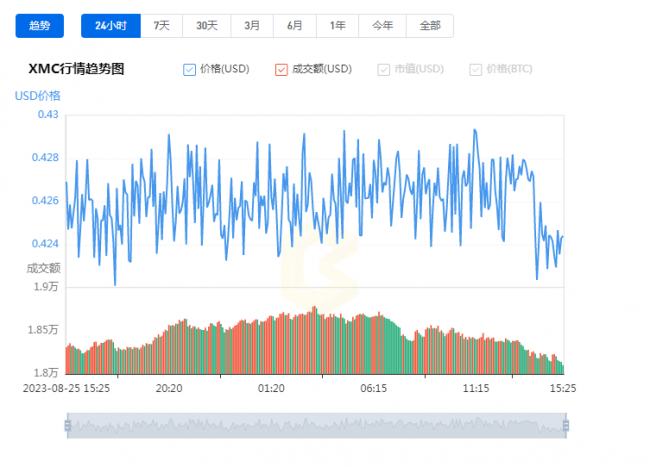Click the 20:20 time axis label
The height and width of the screenshot is (467, 650).
pos(169,388)
